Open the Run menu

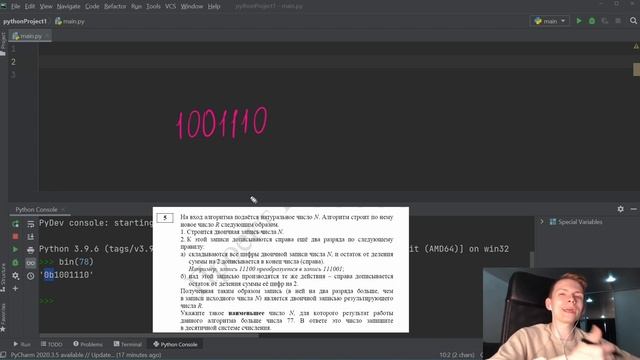(x=136, y=6)
